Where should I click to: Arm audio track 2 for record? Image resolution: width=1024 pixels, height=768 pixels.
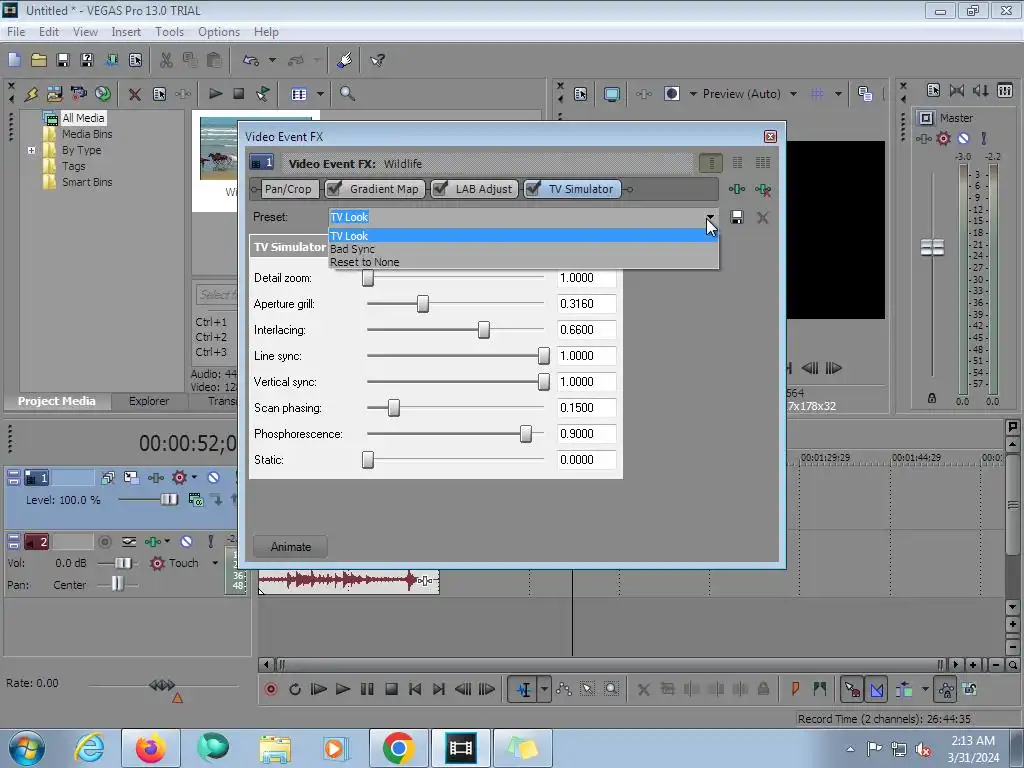(104, 541)
